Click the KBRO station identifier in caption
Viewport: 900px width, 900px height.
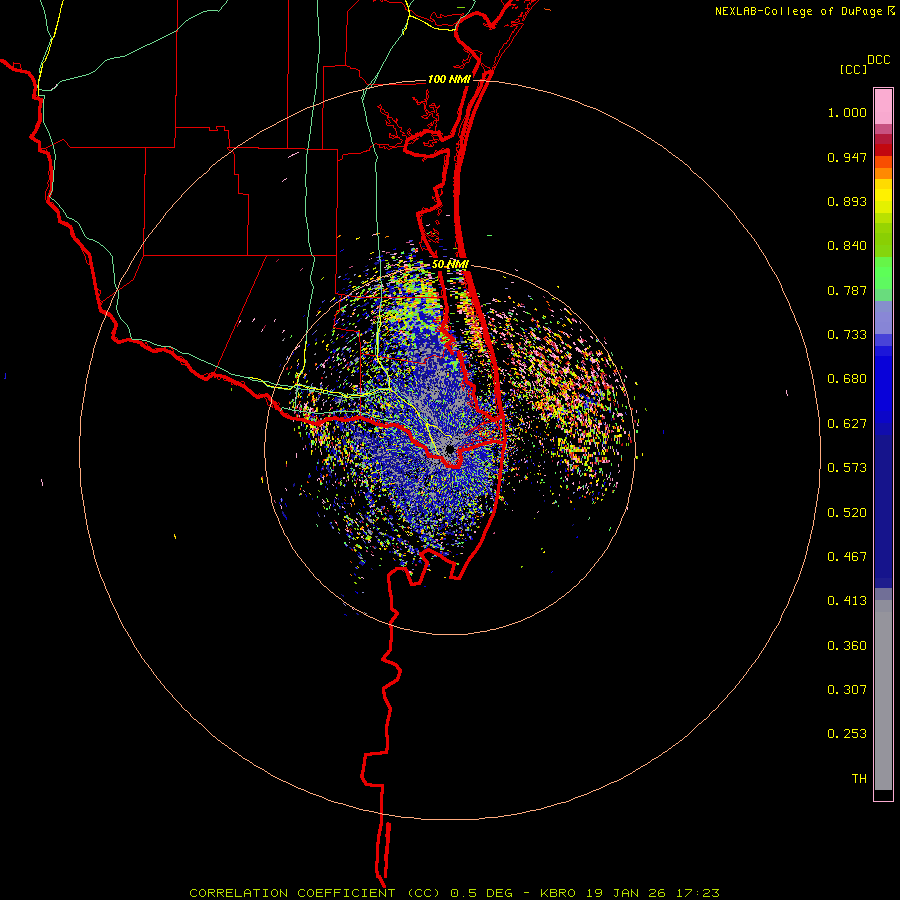pos(557,893)
